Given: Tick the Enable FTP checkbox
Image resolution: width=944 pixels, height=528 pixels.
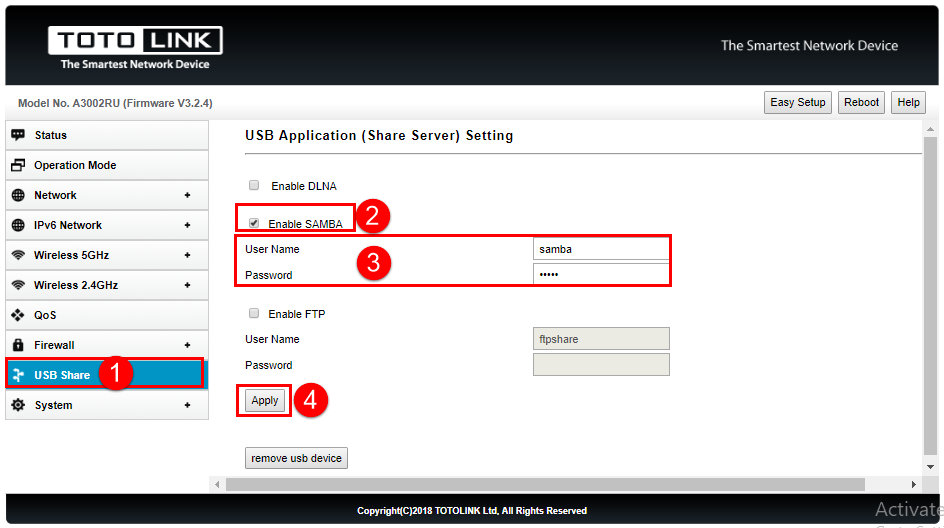Looking at the screenshot, I should coord(254,313).
